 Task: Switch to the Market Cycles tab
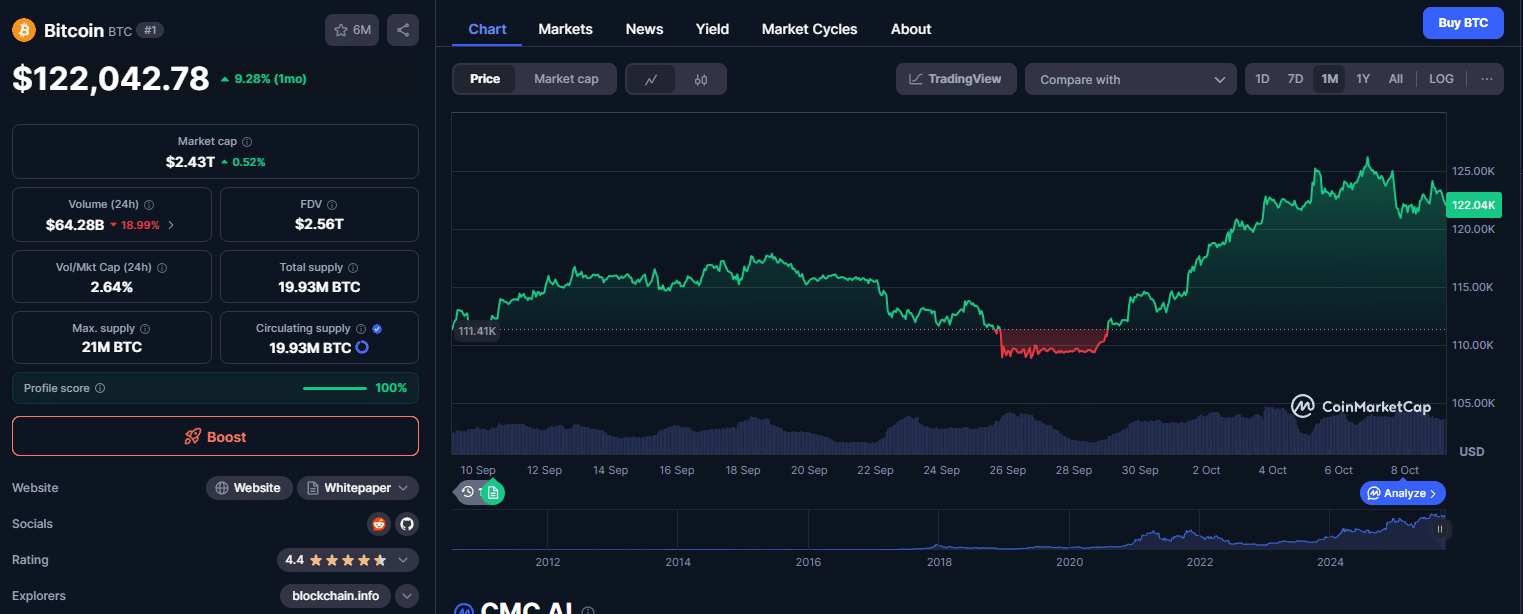(x=809, y=29)
